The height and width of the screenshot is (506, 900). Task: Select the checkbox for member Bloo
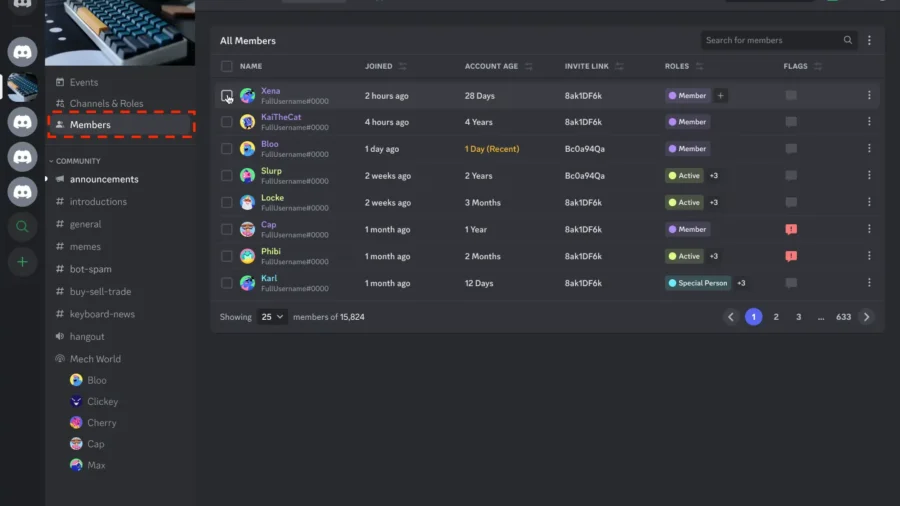pyautogui.click(x=227, y=149)
